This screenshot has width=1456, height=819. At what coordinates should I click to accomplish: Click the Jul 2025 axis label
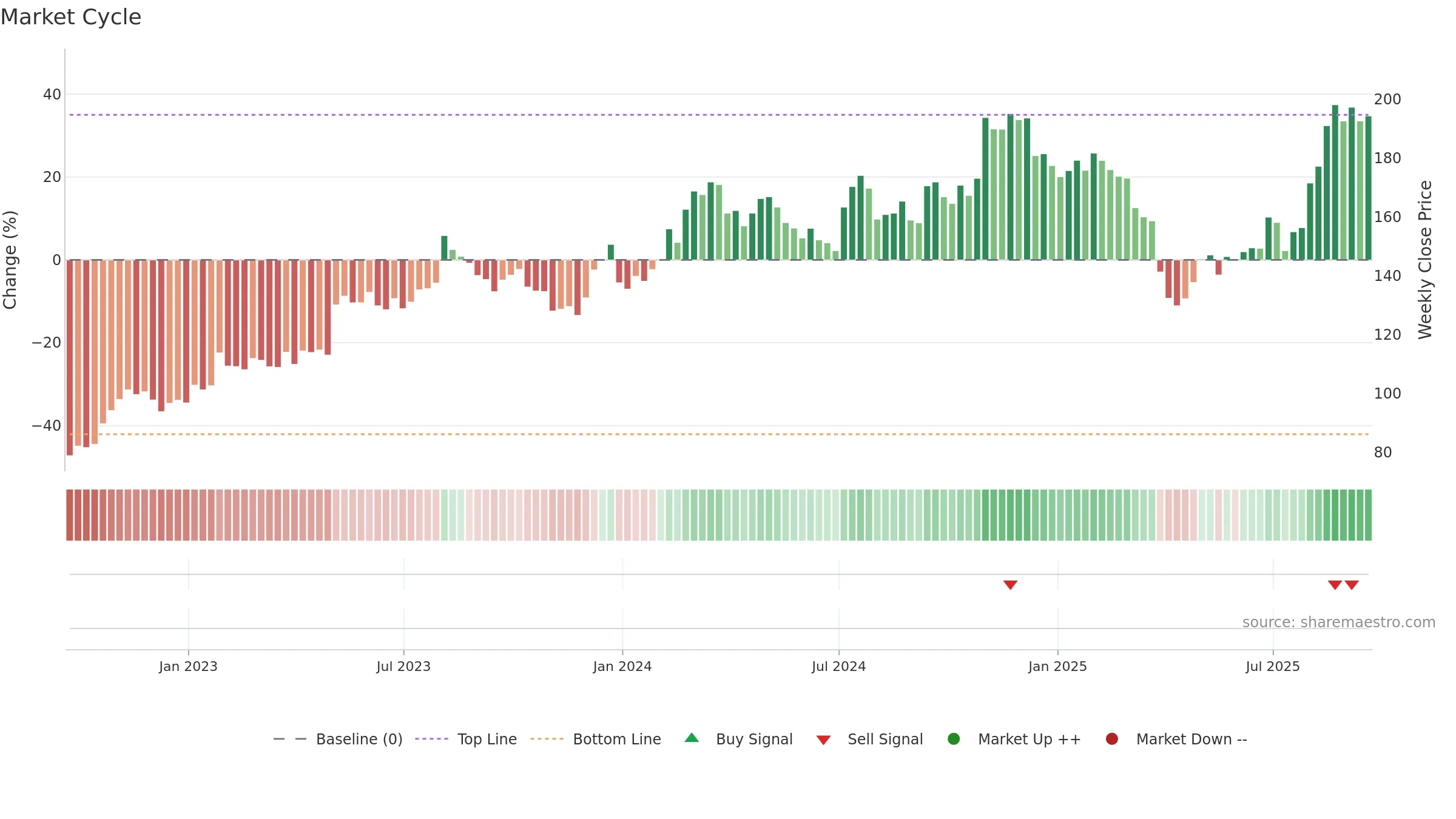tap(1273, 666)
